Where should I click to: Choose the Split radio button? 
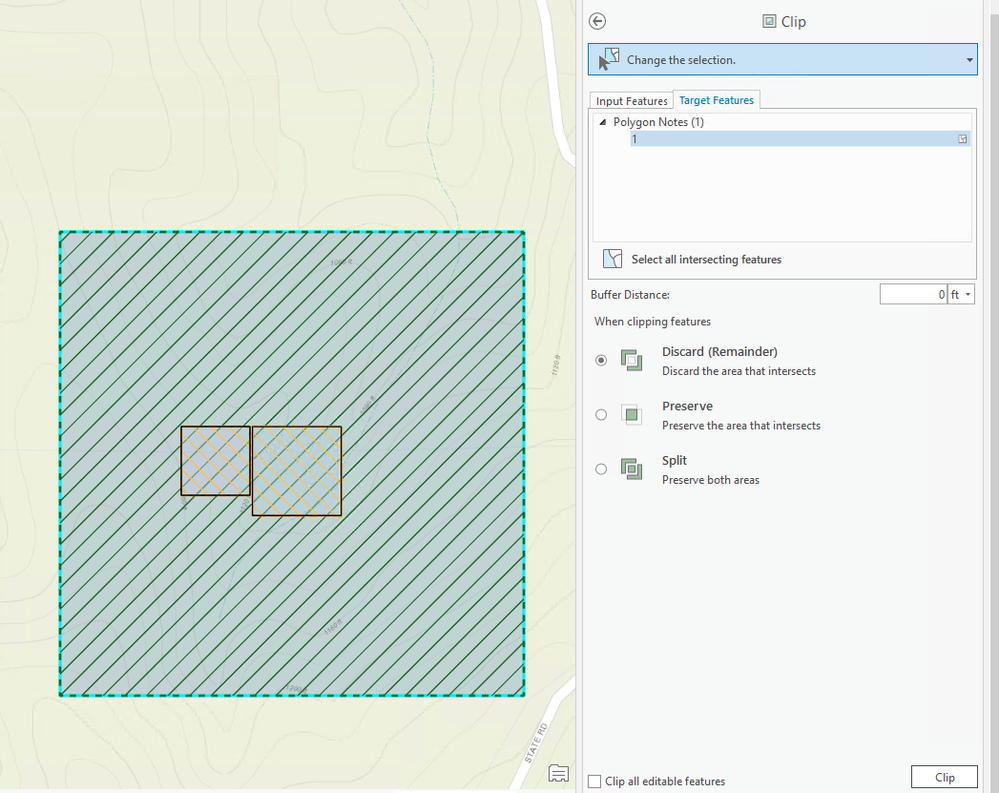601,469
